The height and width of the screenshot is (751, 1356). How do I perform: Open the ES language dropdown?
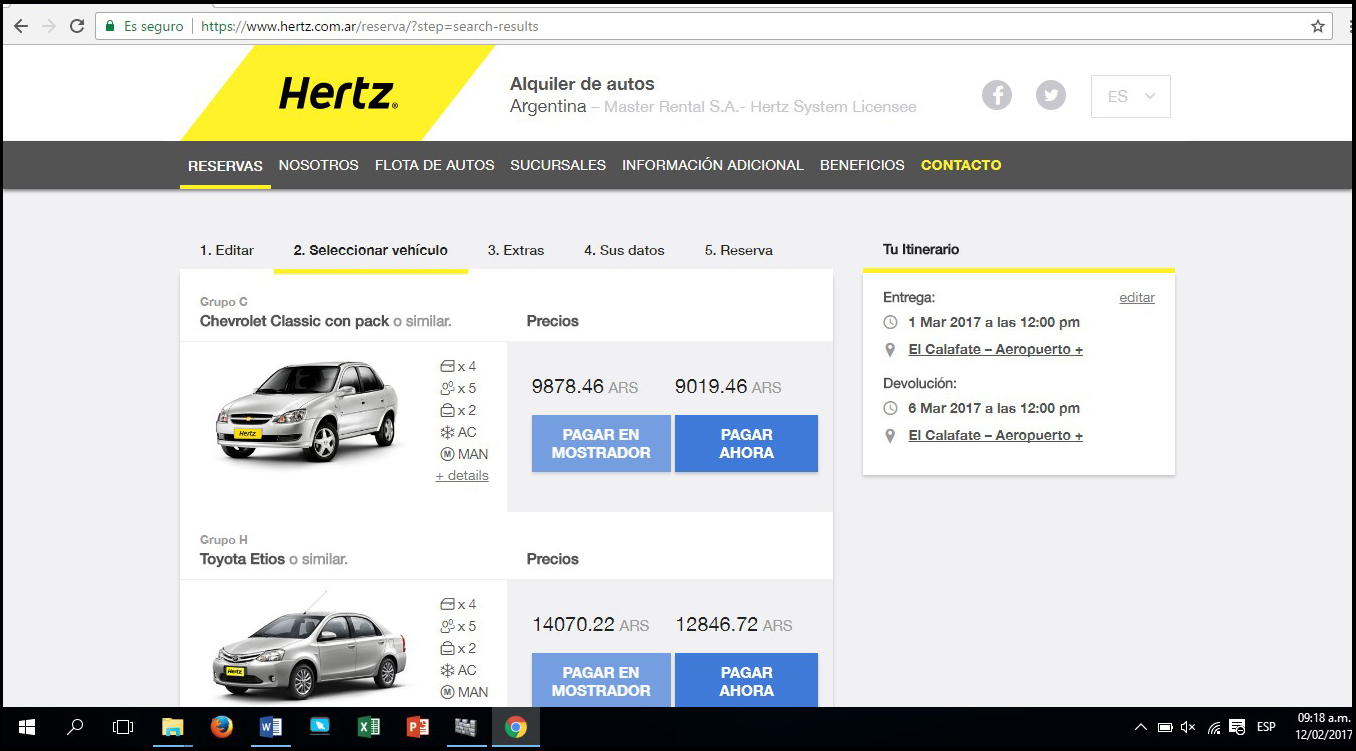point(1130,97)
